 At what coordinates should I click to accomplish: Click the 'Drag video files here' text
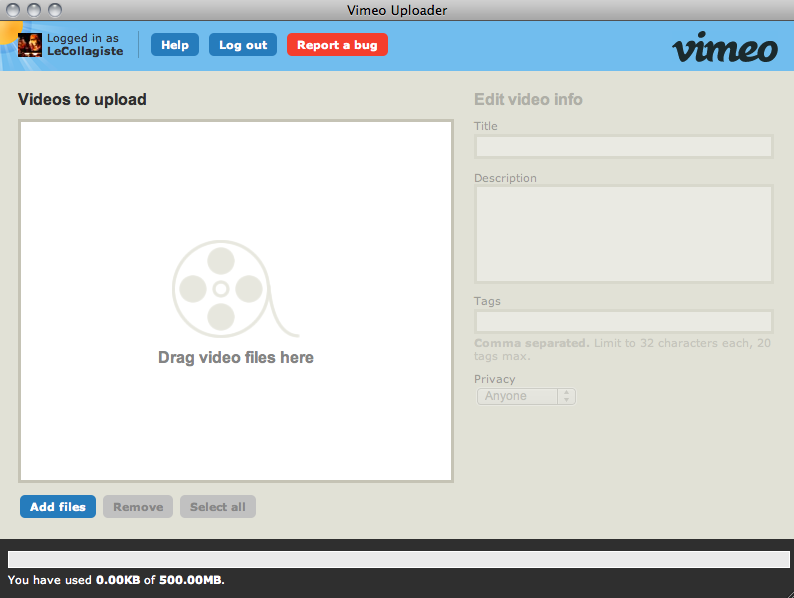(x=236, y=357)
